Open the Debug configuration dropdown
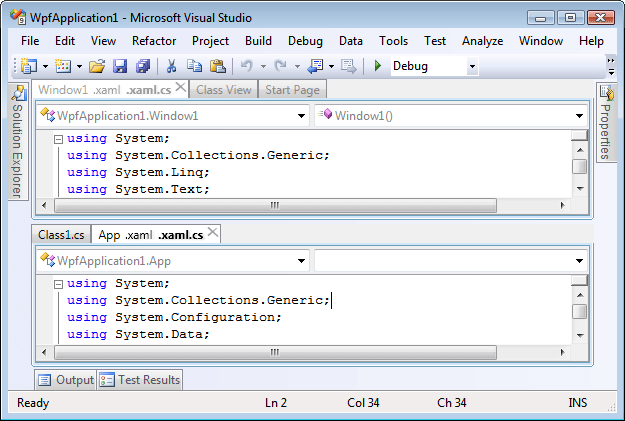 tap(472, 66)
